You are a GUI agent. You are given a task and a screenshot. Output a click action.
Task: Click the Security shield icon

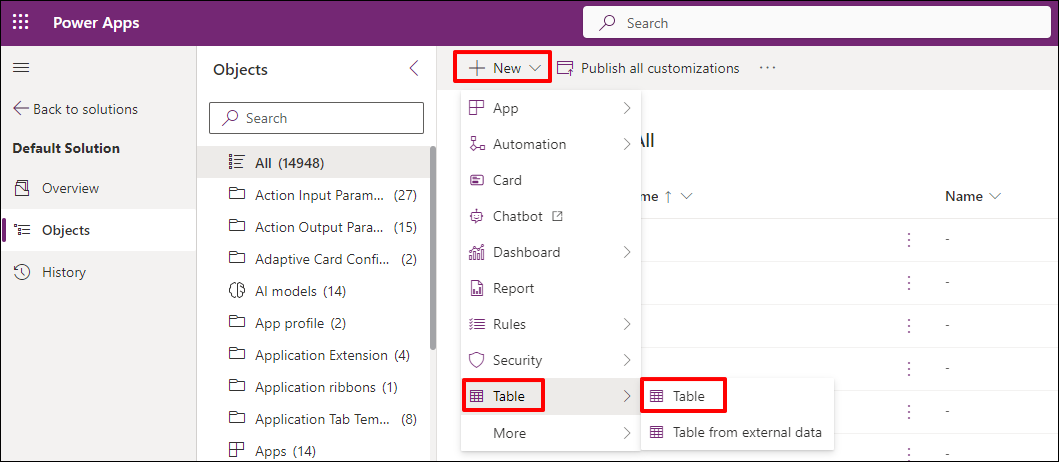tap(477, 360)
